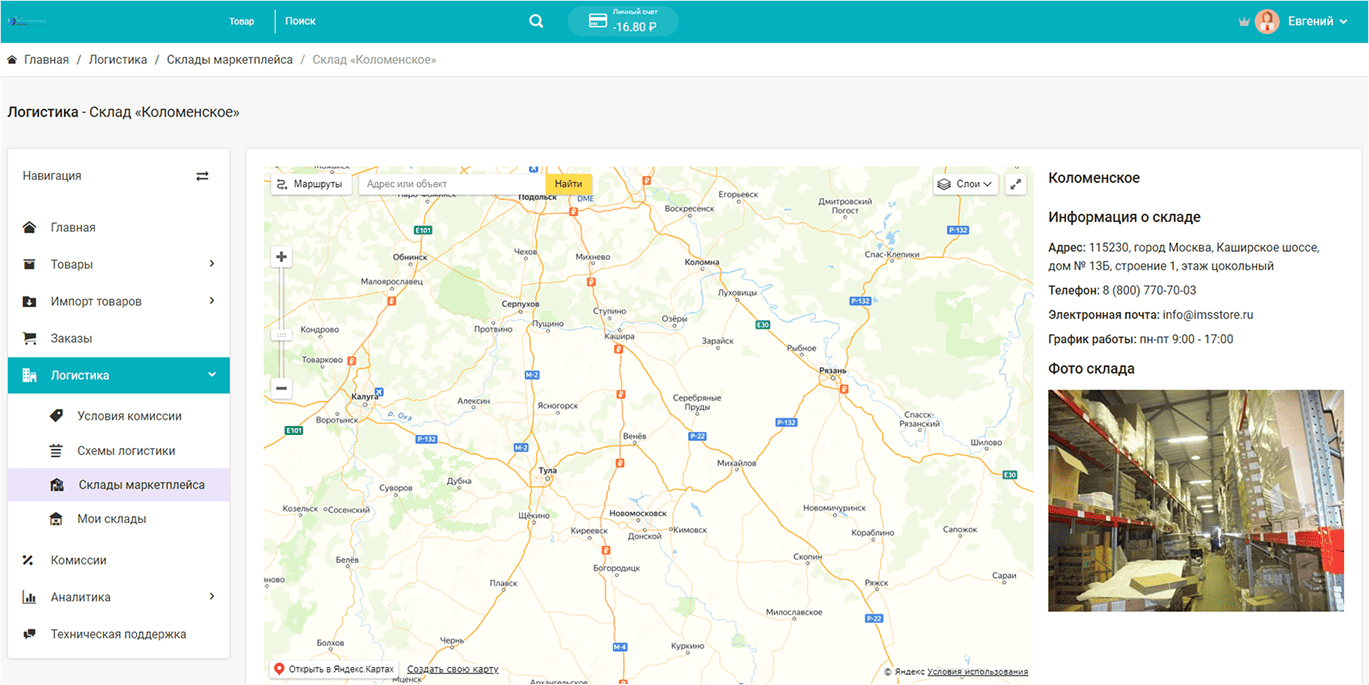Screen dimensions: 1369x685
Task: Open the Слои layers dropdown on the map
Action: pyautogui.click(x=965, y=184)
